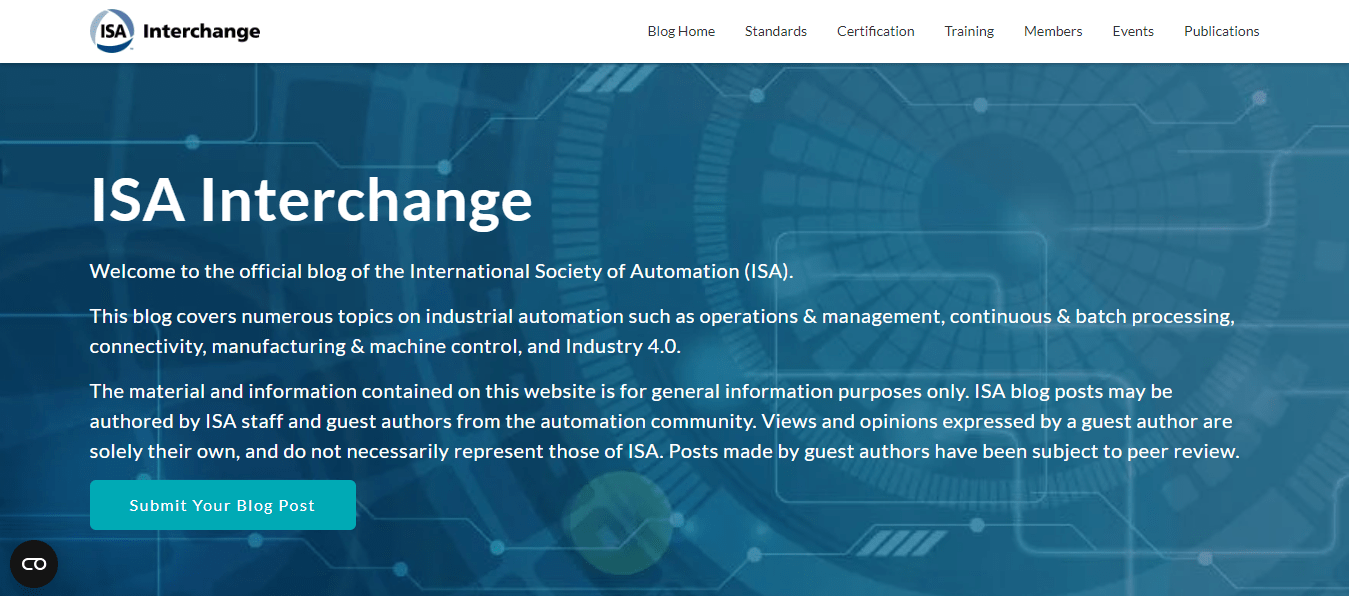The height and width of the screenshot is (596, 1349).
Task: Visit the Members section
Action: click(x=1053, y=31)
